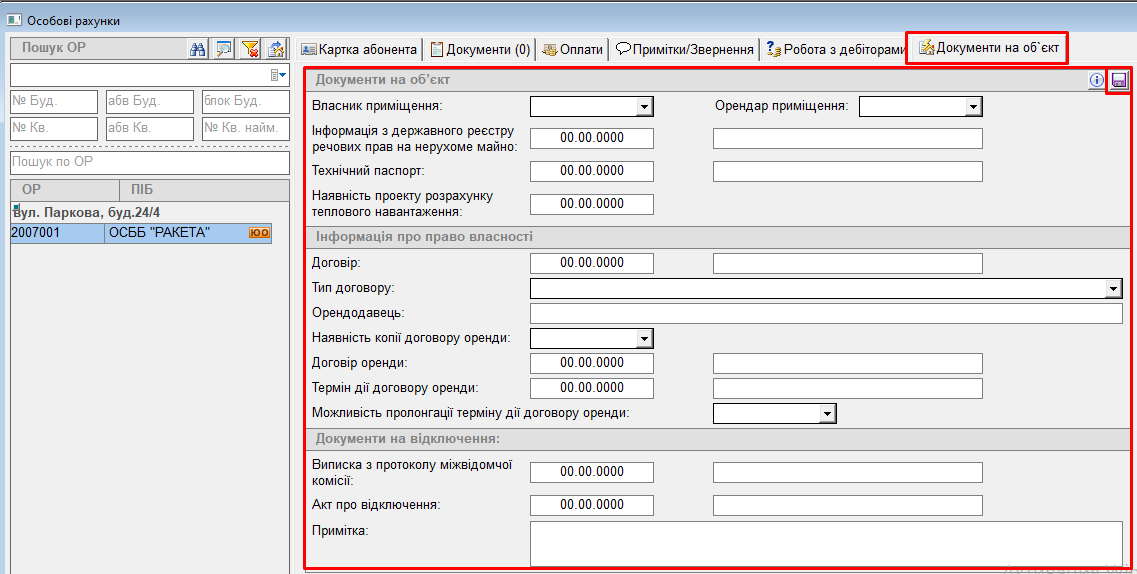Expand Наявність копії договору оренди dropdown

[644, 339]
